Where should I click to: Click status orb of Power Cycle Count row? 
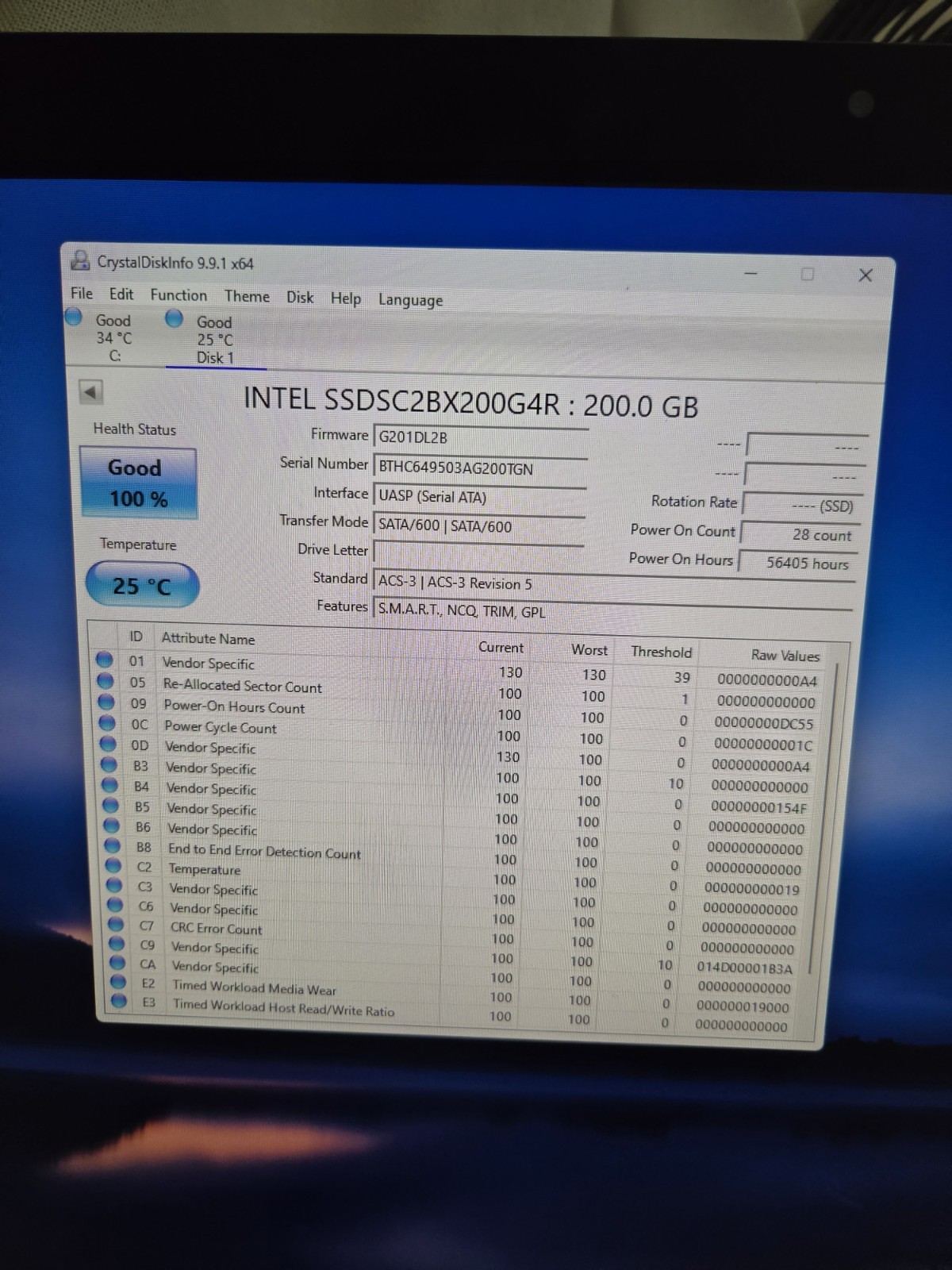108,723
